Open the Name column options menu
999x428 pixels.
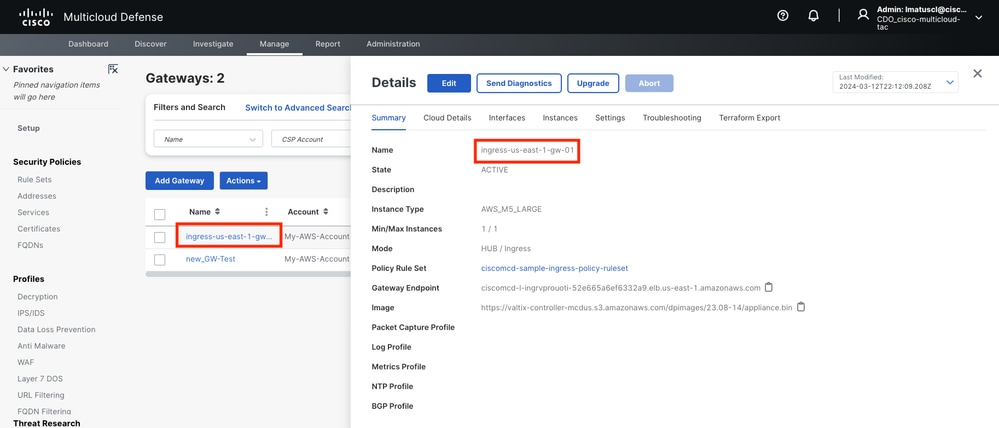[x=266, y=212]
